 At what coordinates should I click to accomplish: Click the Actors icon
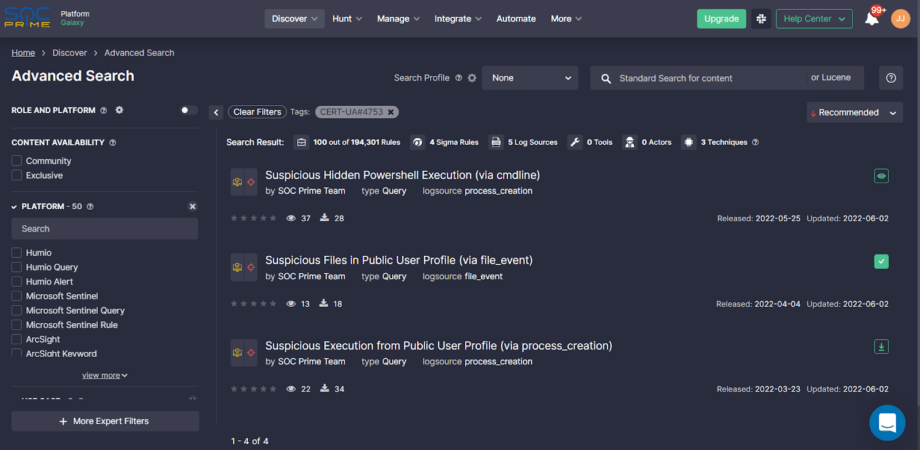pyautogui.click(x=630, y=142)
